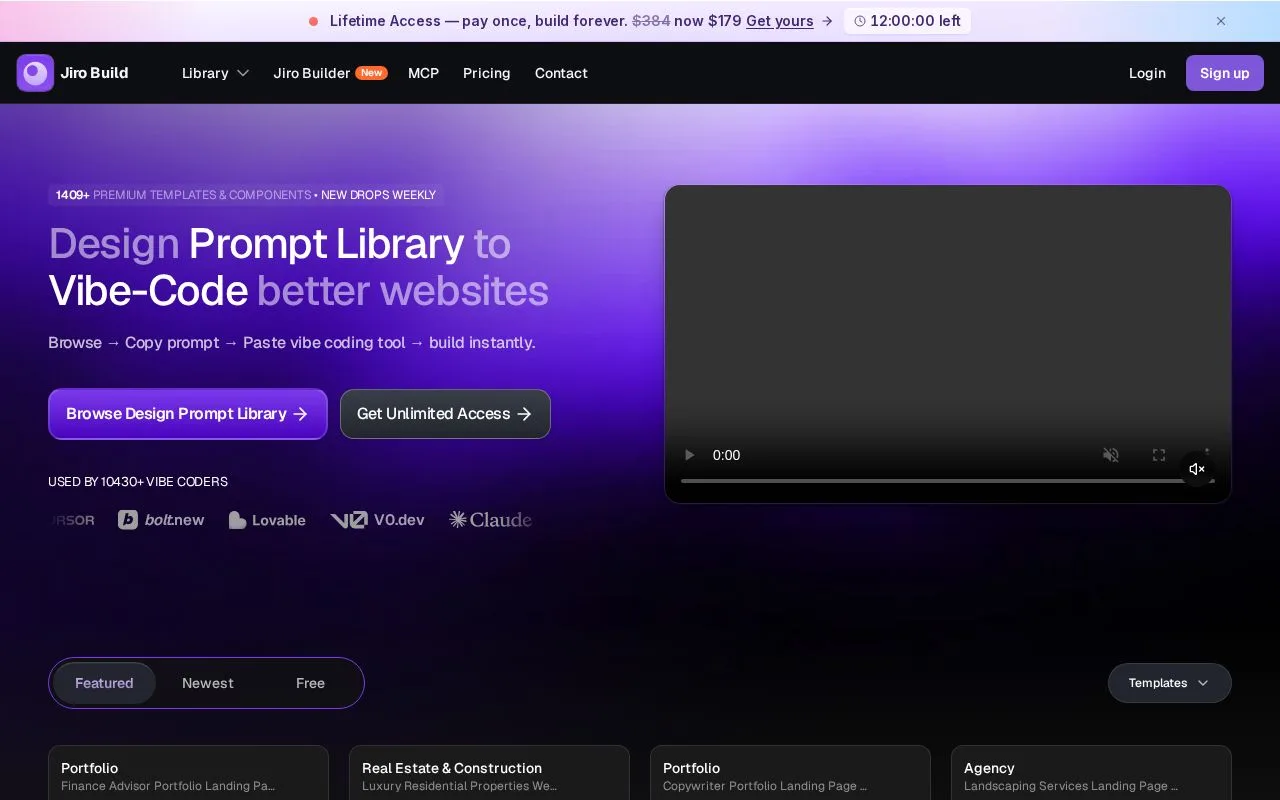The height and width of the screenshot is (800, 1280).
Task: Open the Real Estate & Construction card
Action: click(x=489, y=773)
